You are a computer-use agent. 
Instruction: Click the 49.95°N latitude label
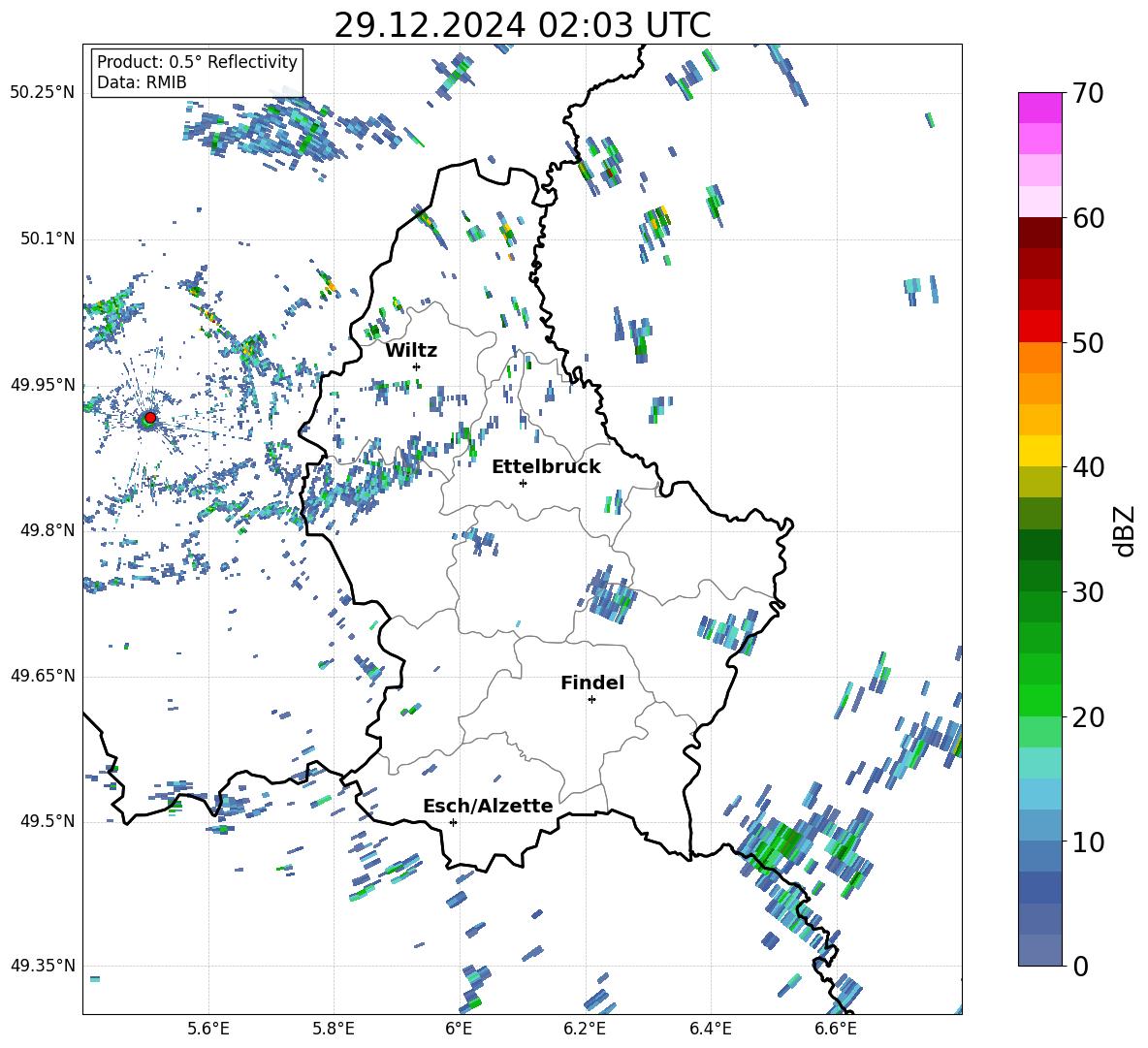(43, 384)
